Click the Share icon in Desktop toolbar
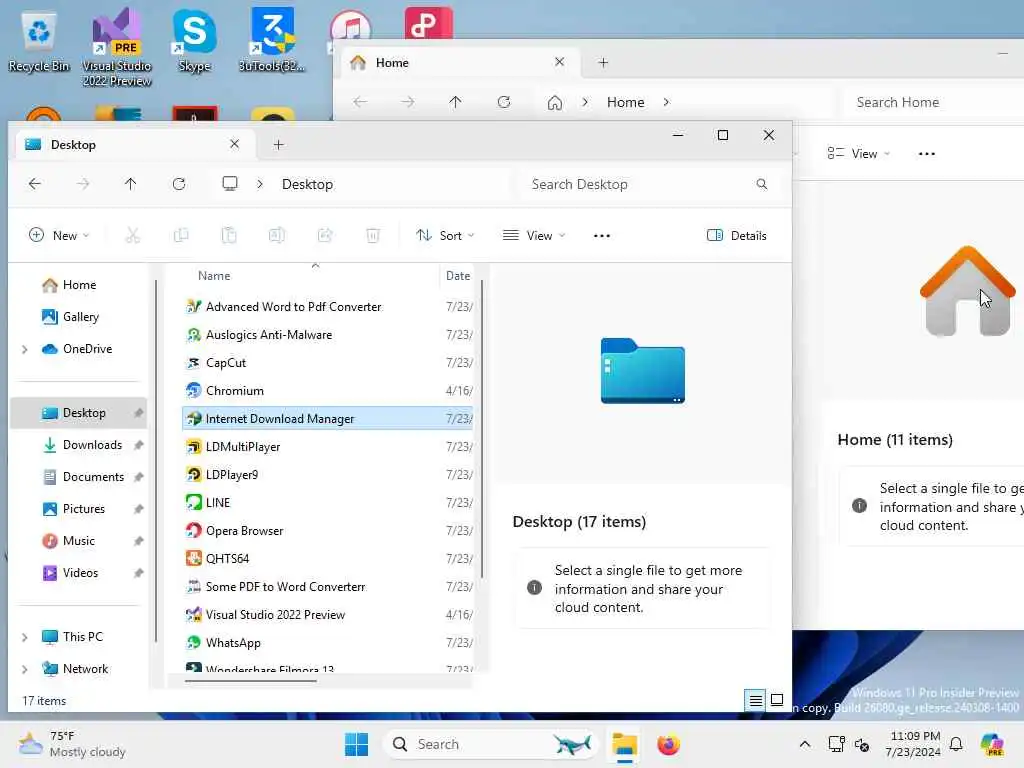Image resolution: width=1024 pixels, height=768 pixels. click(x=325, y=235)
